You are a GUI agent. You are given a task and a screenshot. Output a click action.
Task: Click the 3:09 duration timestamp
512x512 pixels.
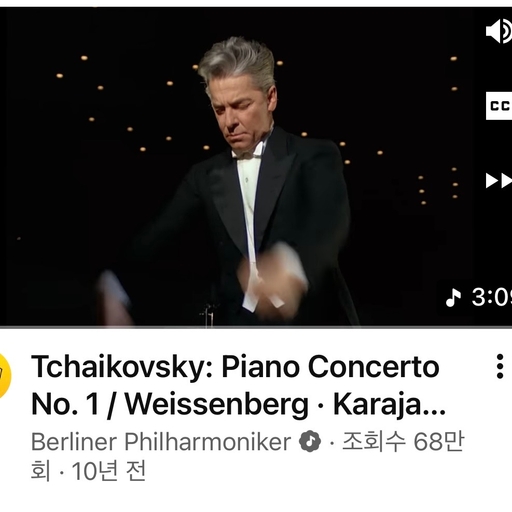(x=492, y=297)
